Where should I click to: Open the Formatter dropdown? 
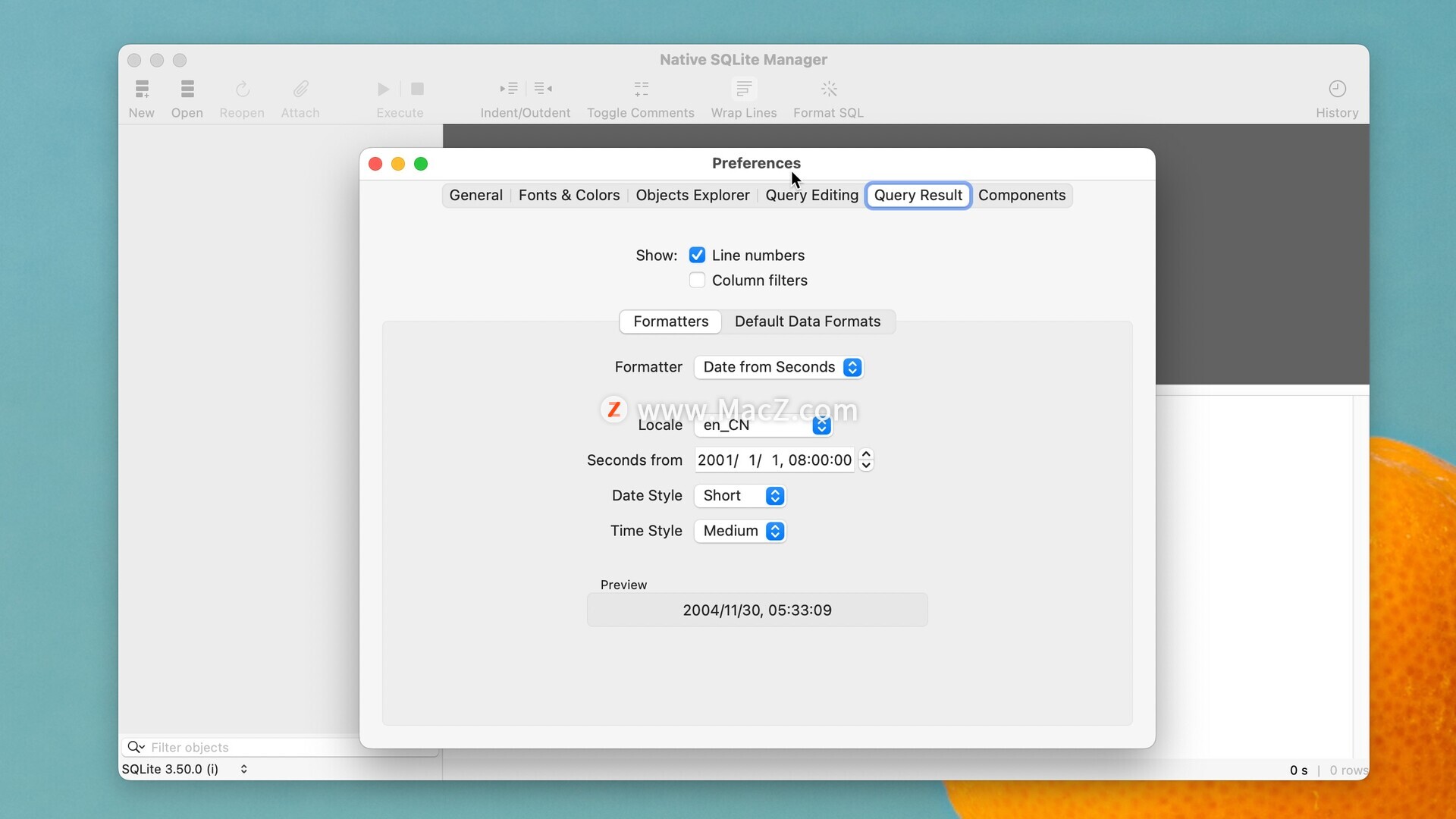(779, 367)
